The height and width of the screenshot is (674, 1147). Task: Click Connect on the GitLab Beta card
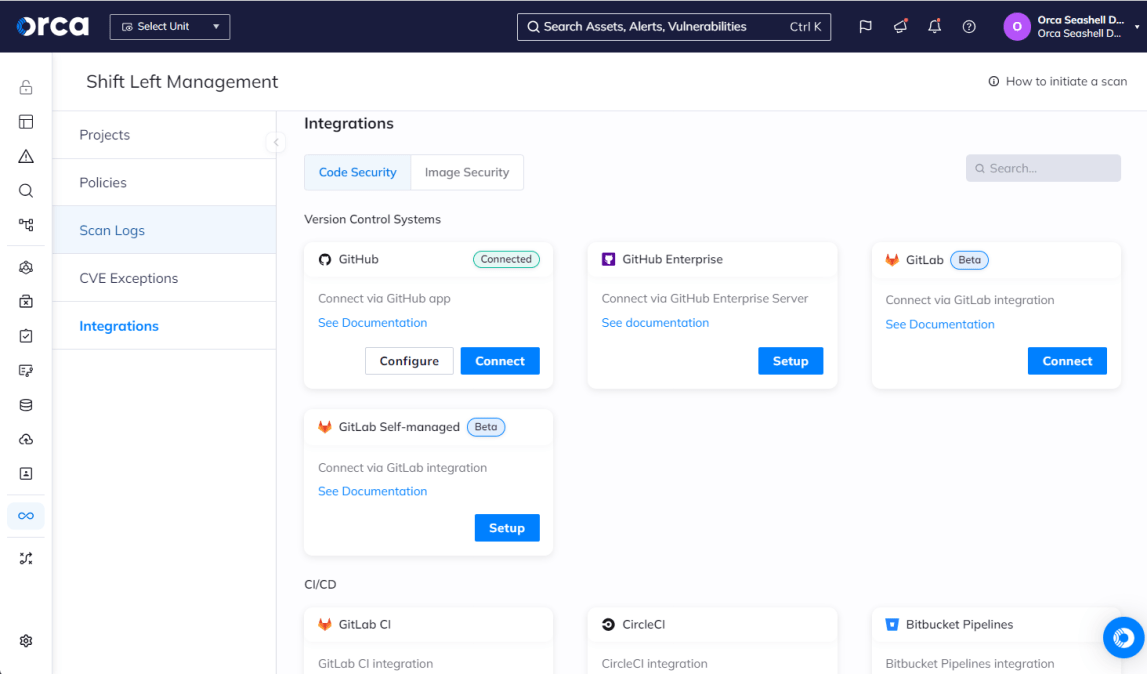(1067, 361)
